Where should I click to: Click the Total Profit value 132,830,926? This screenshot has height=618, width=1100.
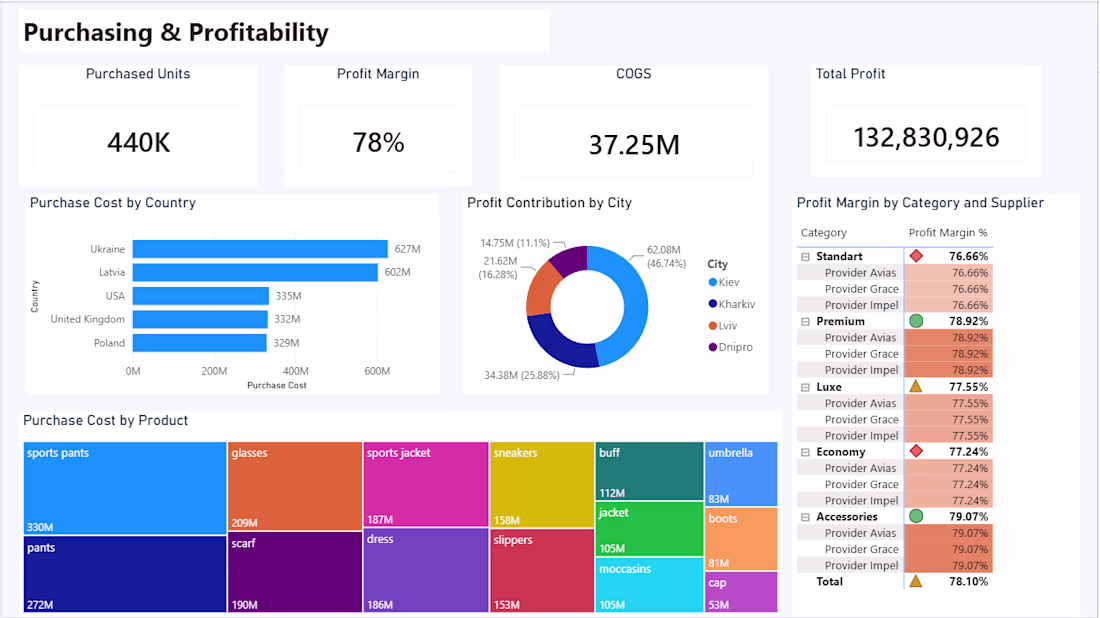(x=926, y=137)
